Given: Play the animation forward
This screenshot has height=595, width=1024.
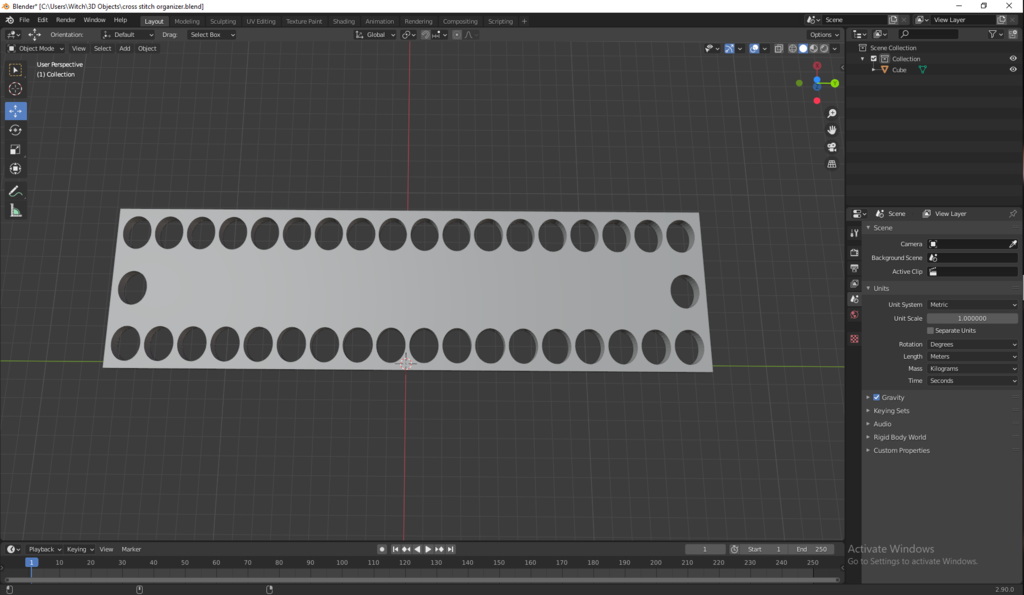Looking at the screenshot, I should (x=428, y=549).
